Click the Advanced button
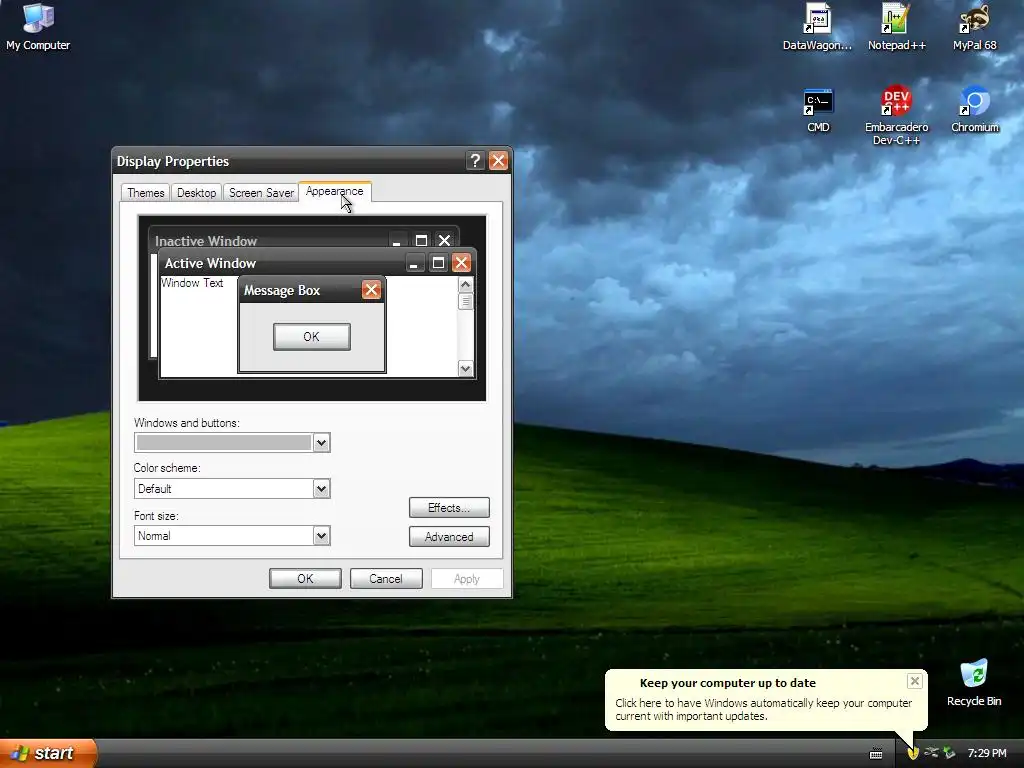 click(x=449, y=537)
